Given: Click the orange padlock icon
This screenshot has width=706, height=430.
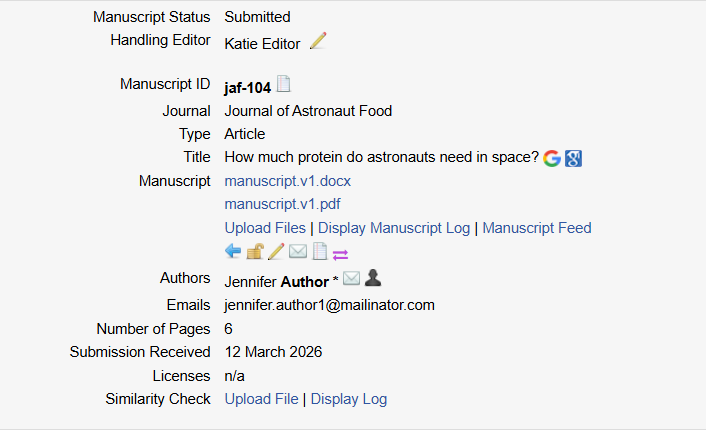Looking at the screenshot, I should [x=255, y=251].
